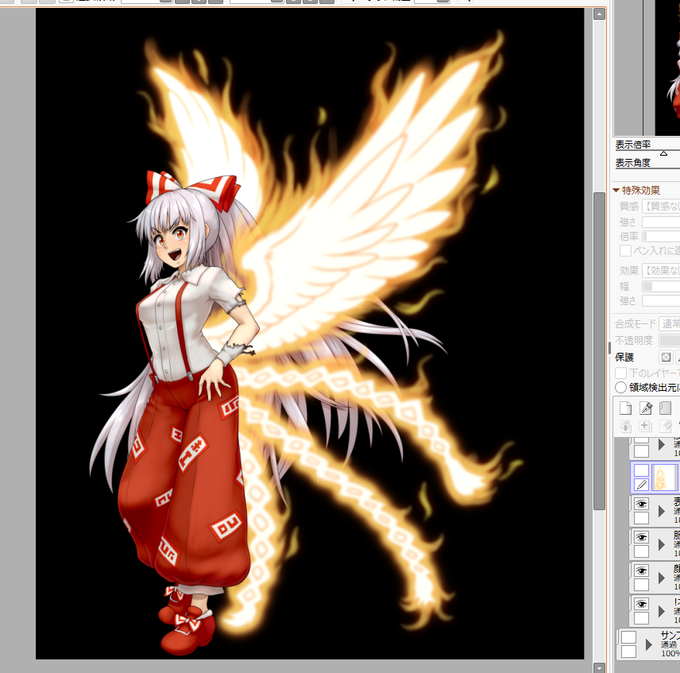Click the canvas scrollbar down arrow
This screenshot has width=680, height=673.
(599, 668)
